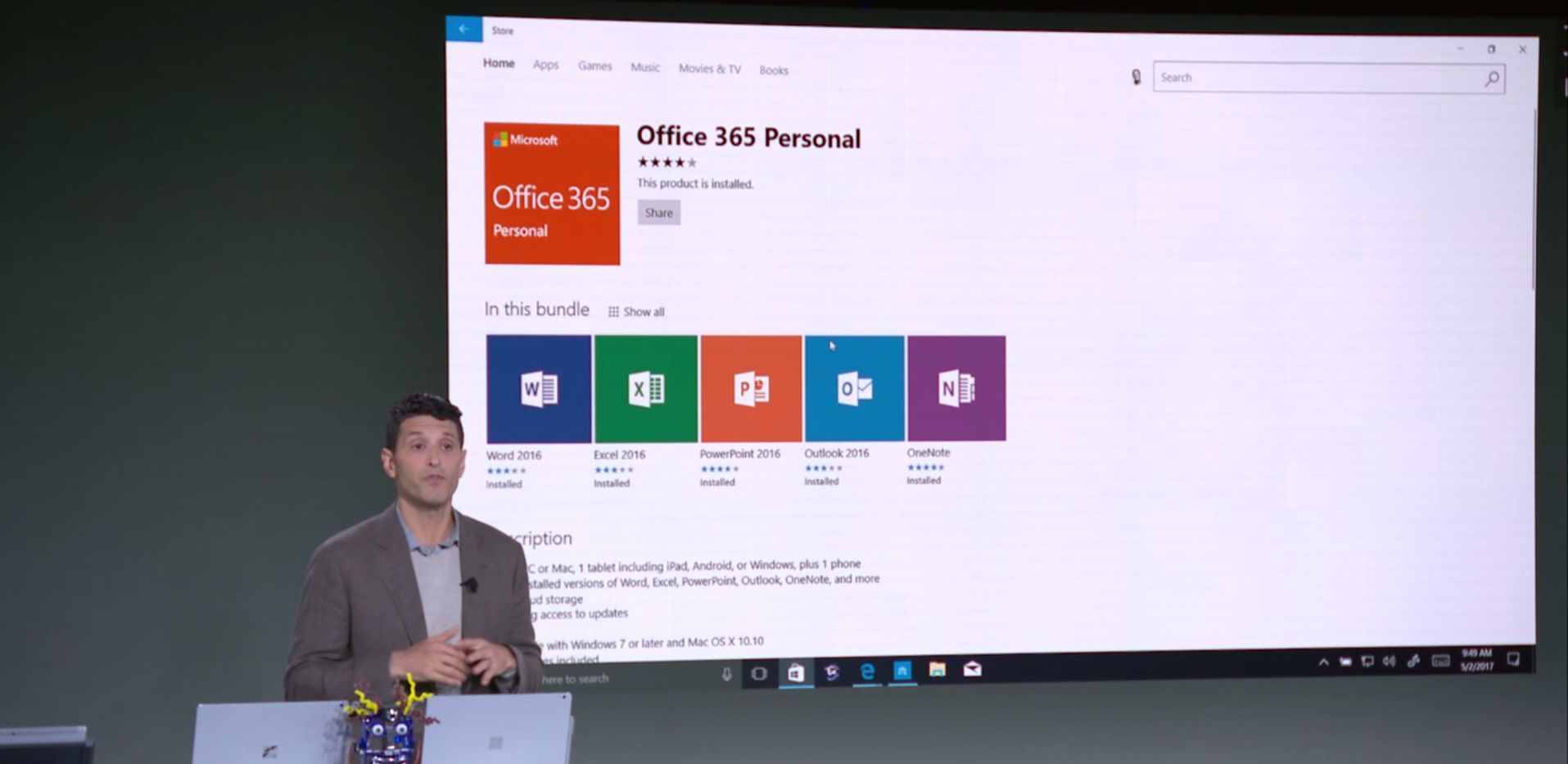The width and height of the screenshot is (1568, 764).
Task: Click the taskbar clock showing 9:49 AM
Action: 1477,660
